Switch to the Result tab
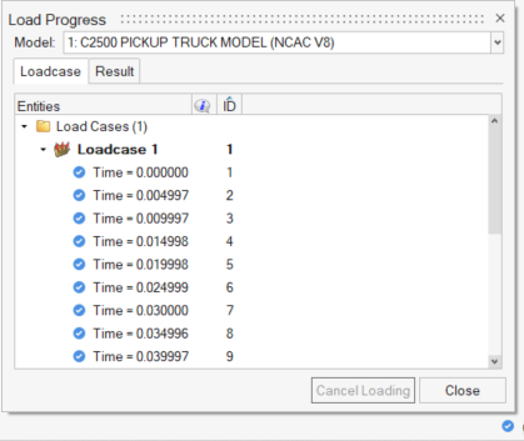524x441 pixels. 114,71
